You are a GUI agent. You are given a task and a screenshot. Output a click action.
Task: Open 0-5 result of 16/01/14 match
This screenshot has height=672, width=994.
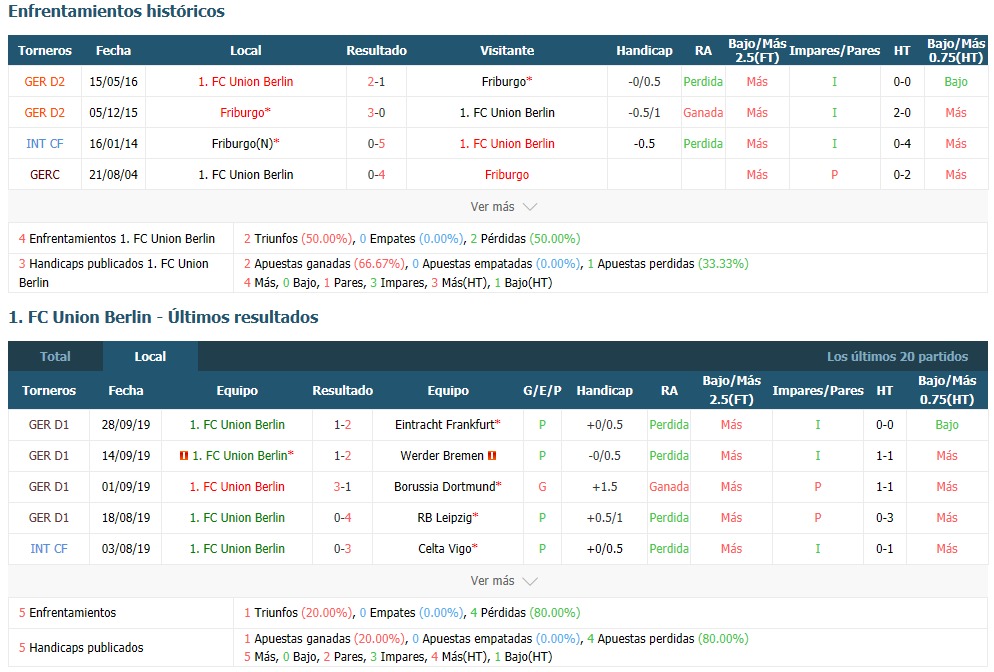click(376, 144)
